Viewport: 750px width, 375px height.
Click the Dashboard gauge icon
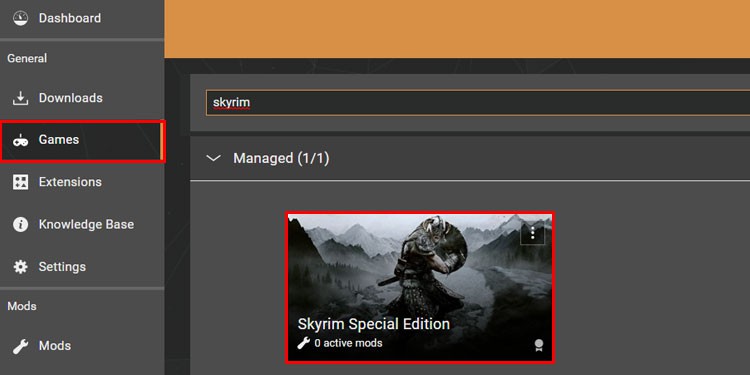coord(21,18)
